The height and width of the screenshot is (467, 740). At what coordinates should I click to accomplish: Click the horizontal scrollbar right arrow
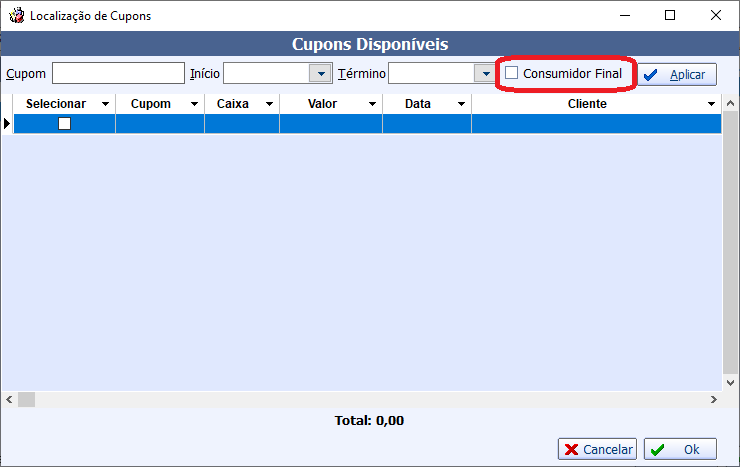tap(714, 399)
